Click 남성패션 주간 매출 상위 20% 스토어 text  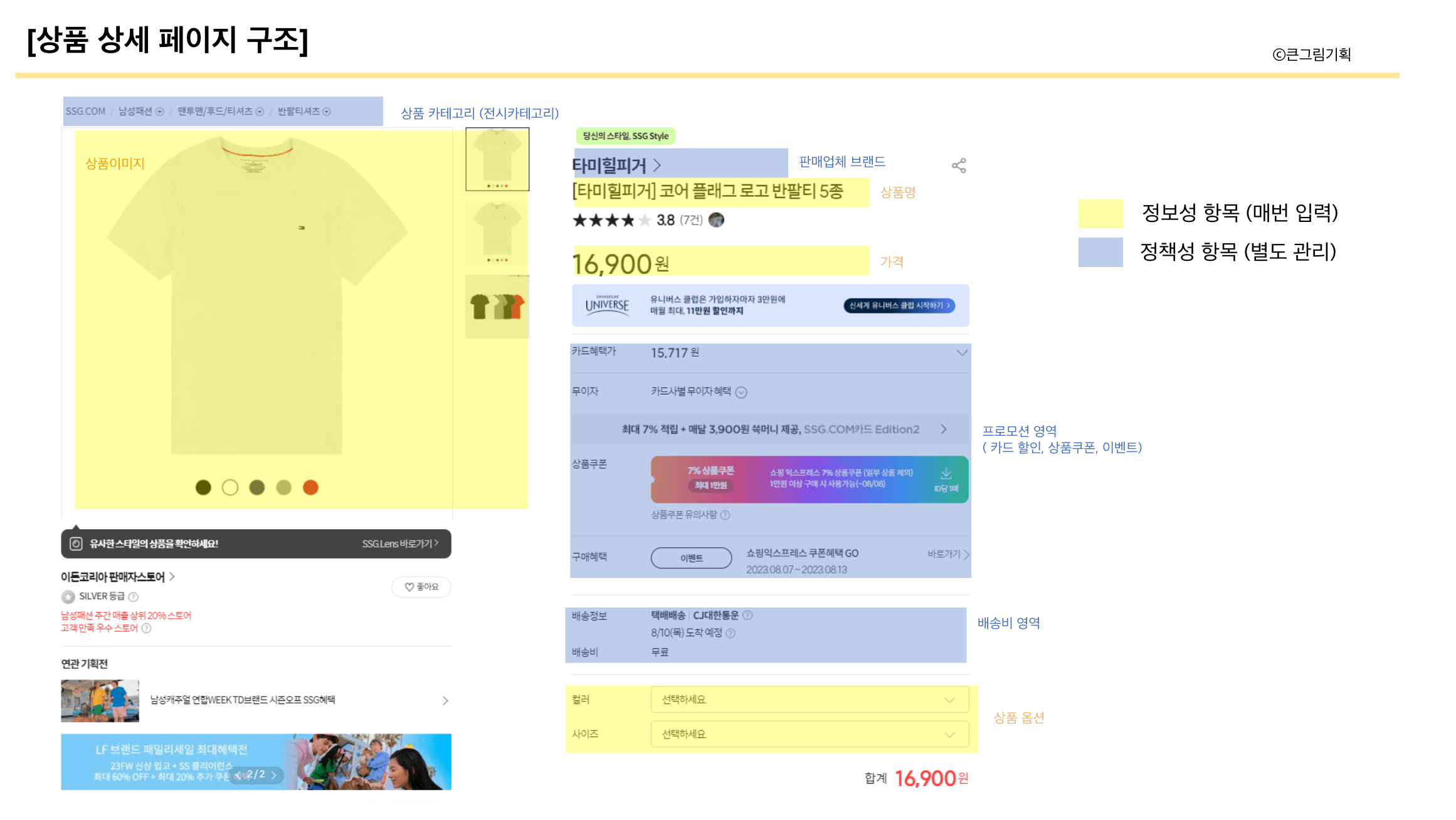coord(126,616)
